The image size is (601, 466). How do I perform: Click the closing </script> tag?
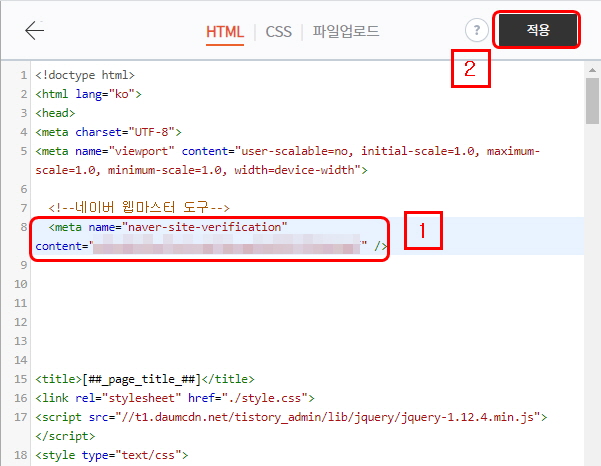pos(65,436)
